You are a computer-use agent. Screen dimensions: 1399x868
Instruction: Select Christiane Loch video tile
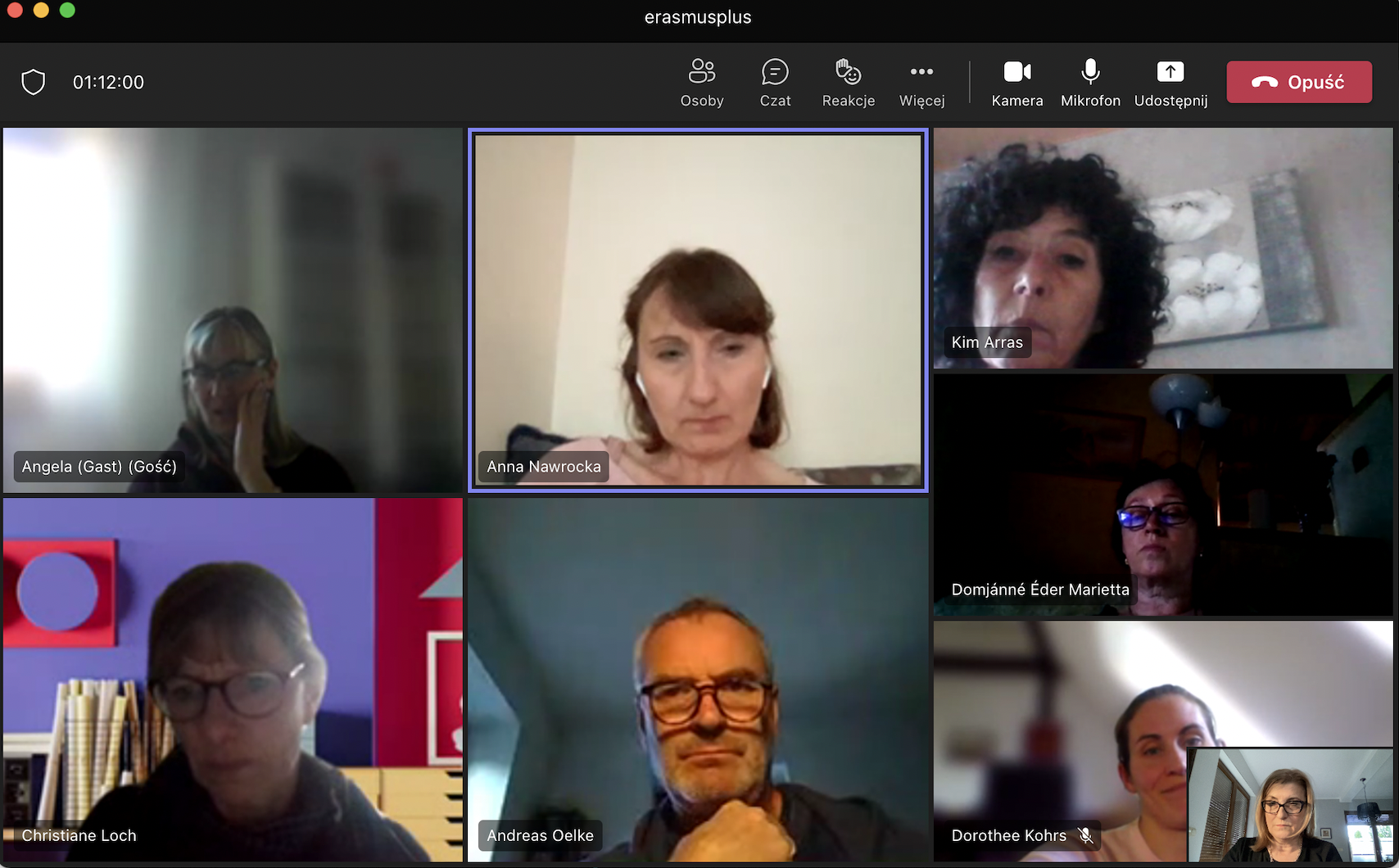coord(233,680)
